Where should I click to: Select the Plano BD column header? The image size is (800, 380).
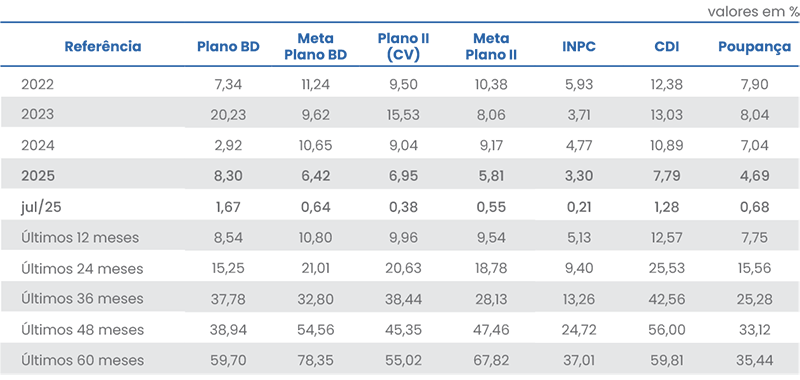[229, 47]
